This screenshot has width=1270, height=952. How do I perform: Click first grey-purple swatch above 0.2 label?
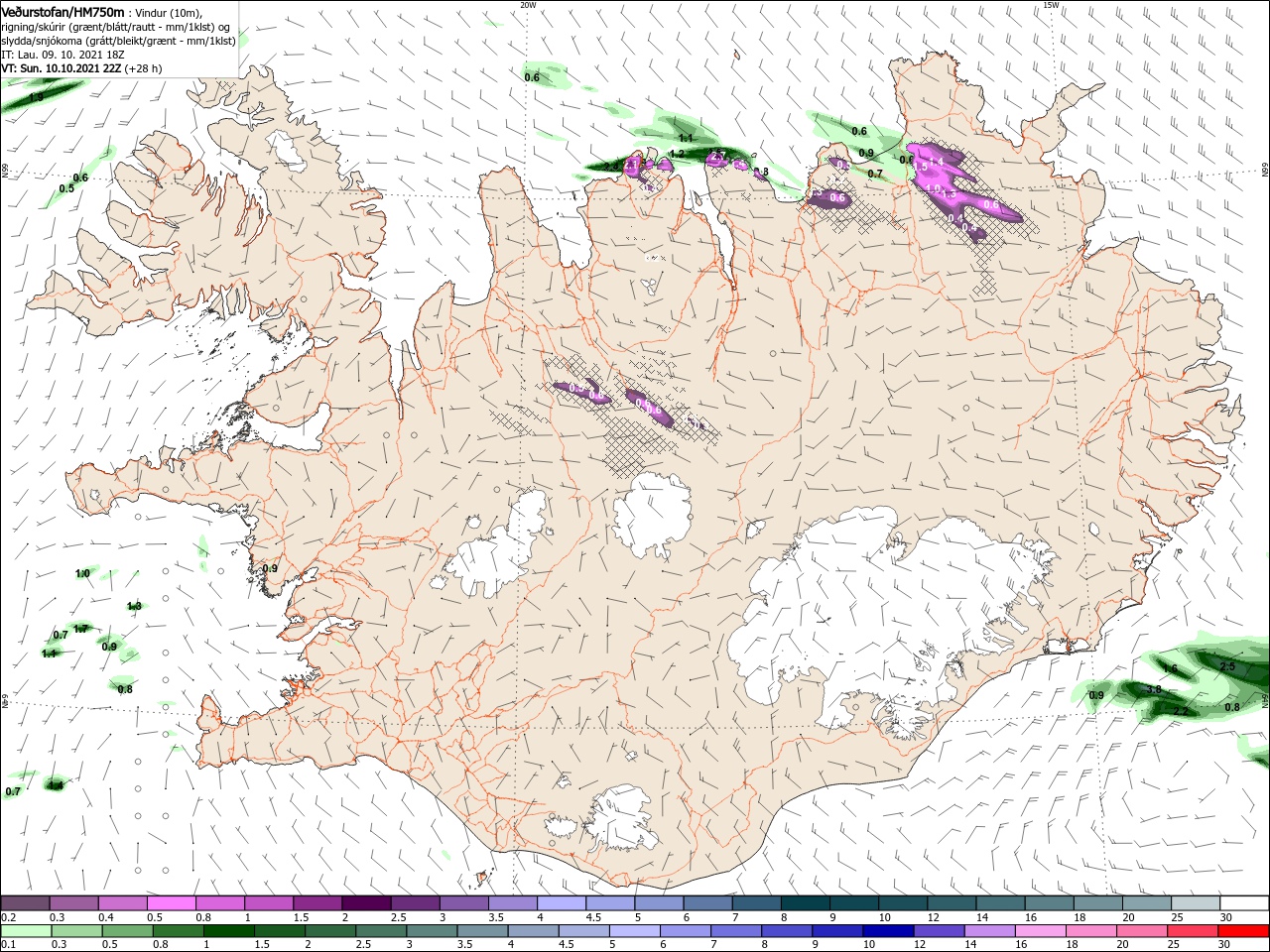(25, 903)
